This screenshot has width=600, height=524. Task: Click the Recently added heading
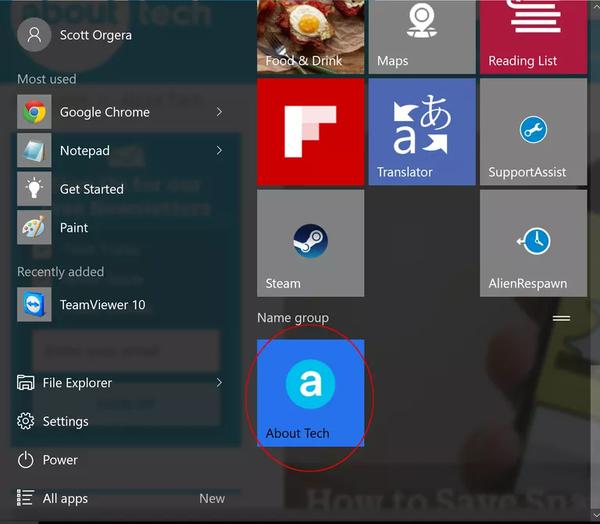coord(60,272)
